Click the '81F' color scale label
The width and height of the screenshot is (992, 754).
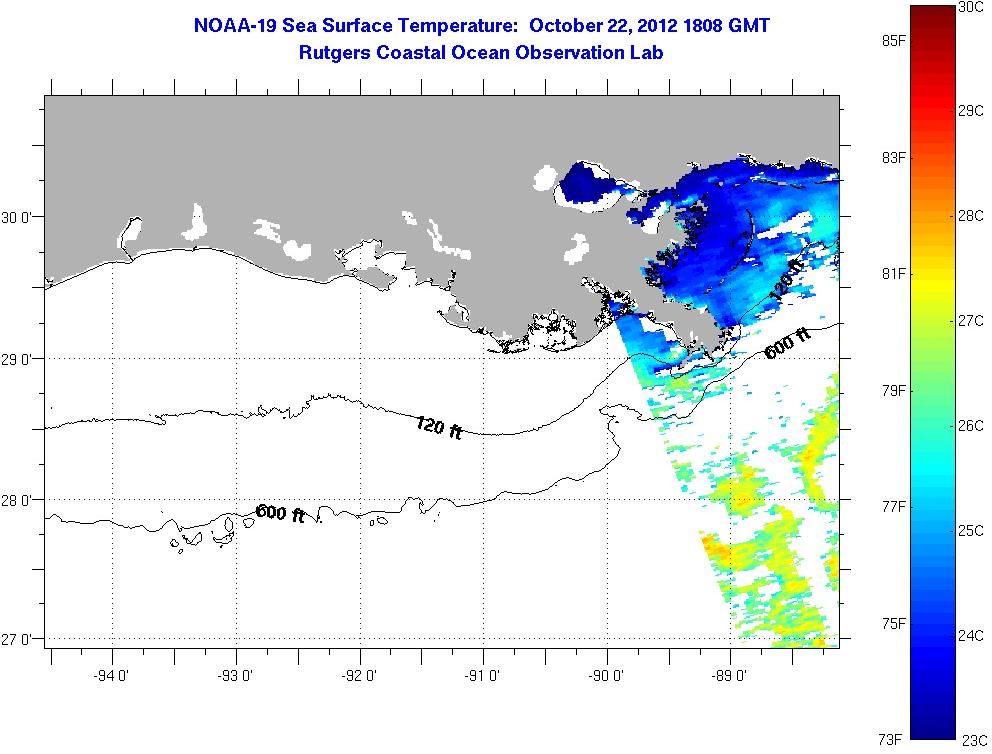pyautogui.click(x=893, y=273)
